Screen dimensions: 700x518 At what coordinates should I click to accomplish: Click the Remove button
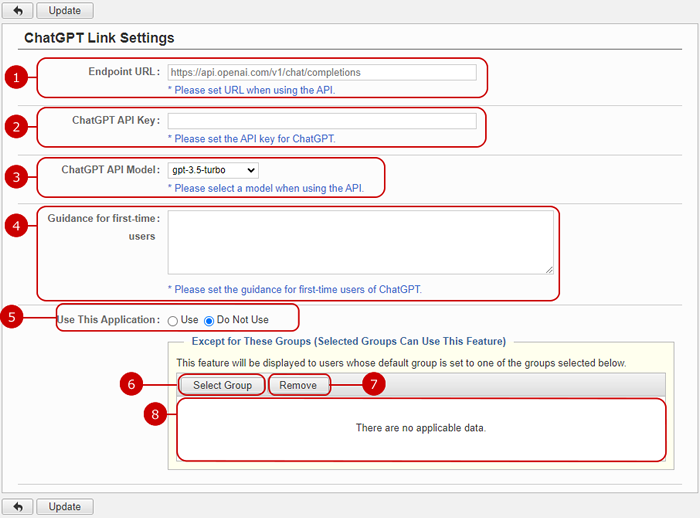pyautogui.click(x=298, y=385)
